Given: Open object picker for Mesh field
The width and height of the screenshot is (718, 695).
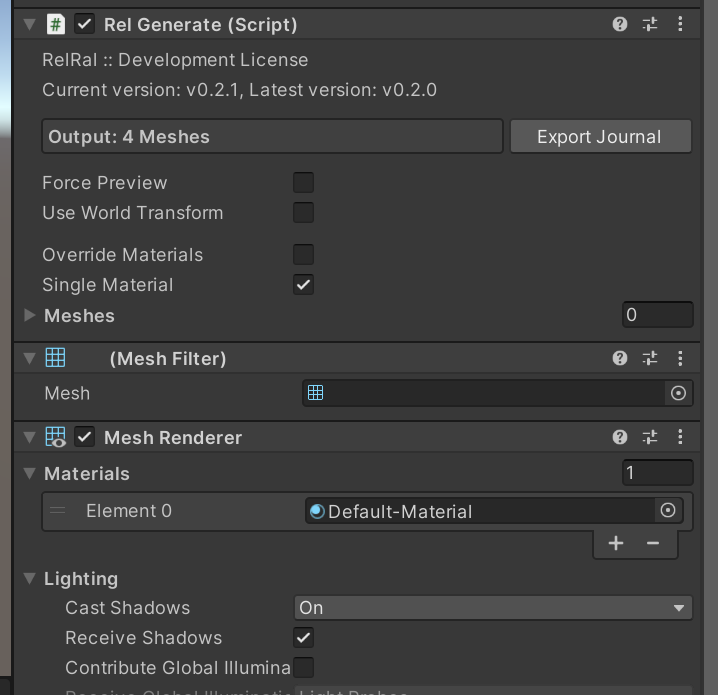Looking at the screenshot, I should 678,393.
